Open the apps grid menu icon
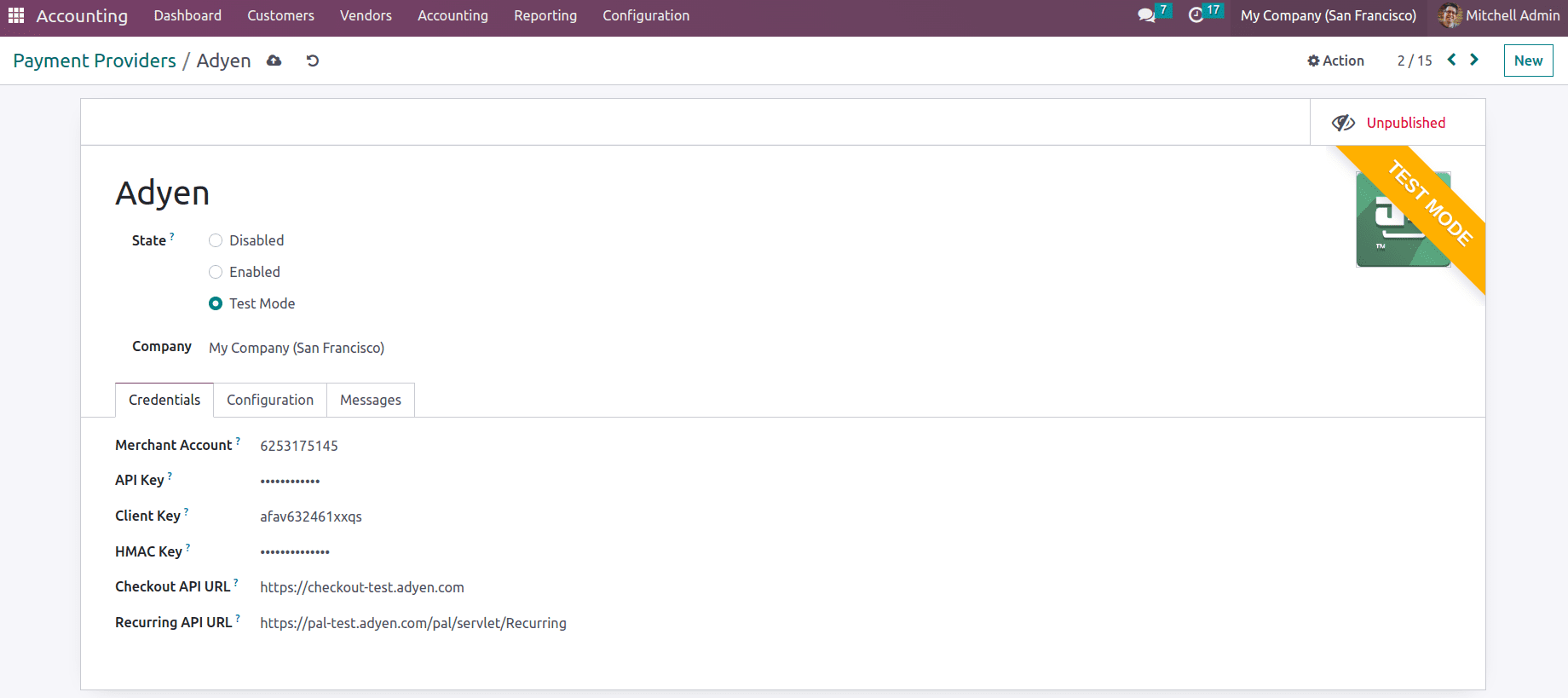Screen dimensions: 1568x698 (x=16, y=15)
